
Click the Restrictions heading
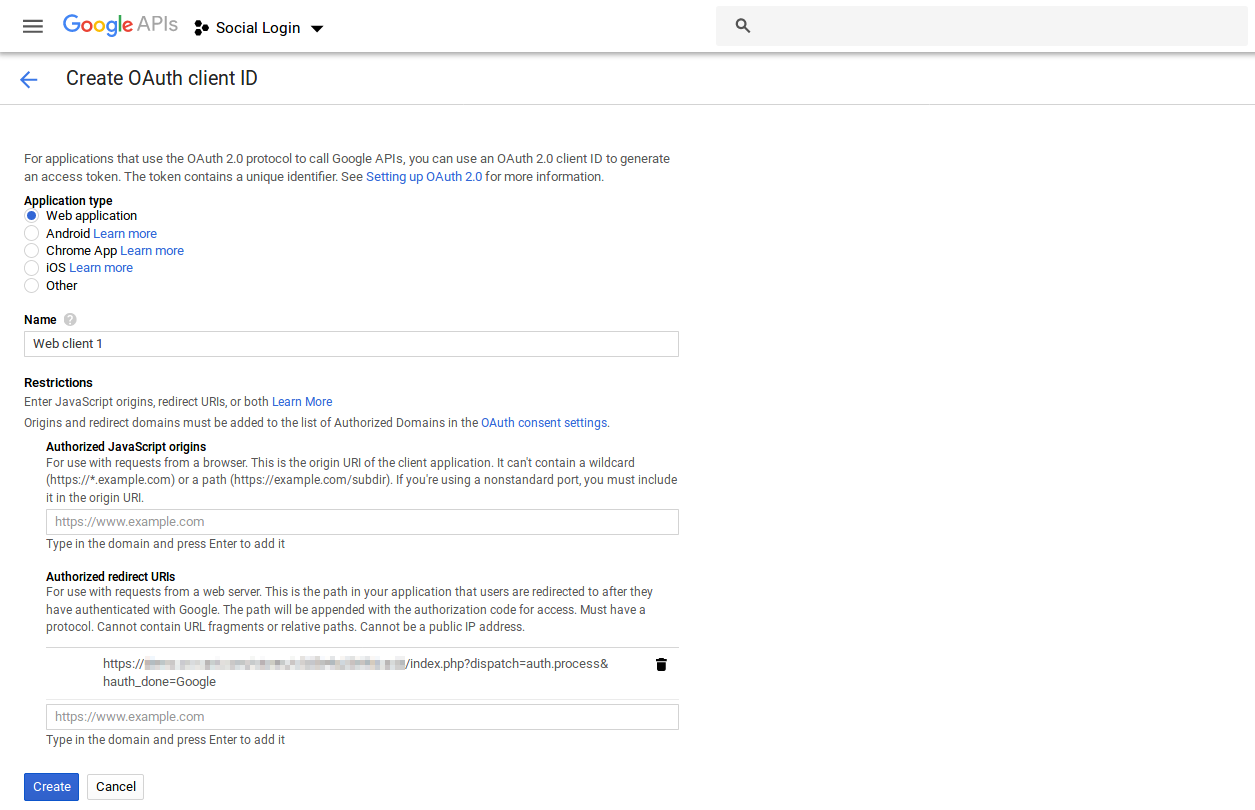coord(58,383)
